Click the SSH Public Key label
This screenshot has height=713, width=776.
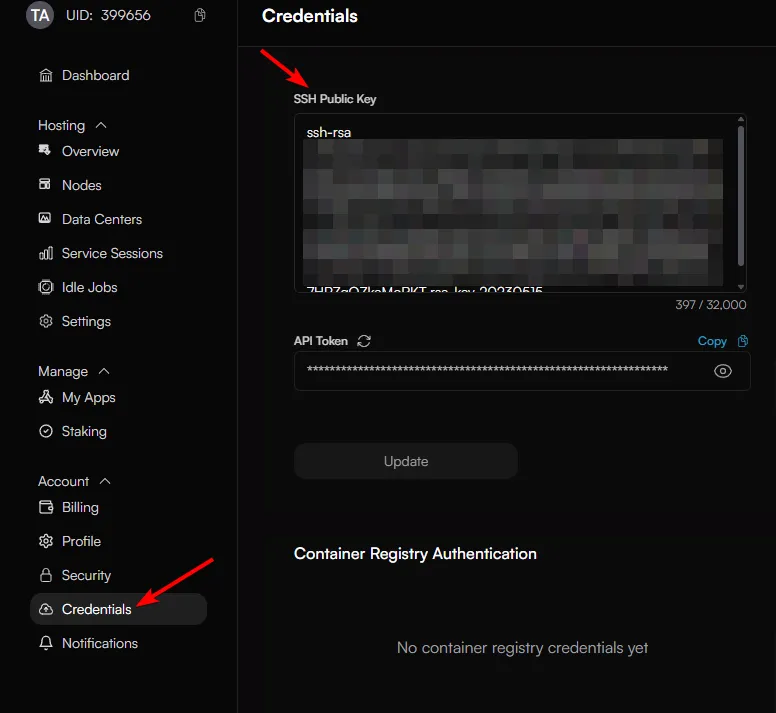pyautogui.click(x=335, y=99)
